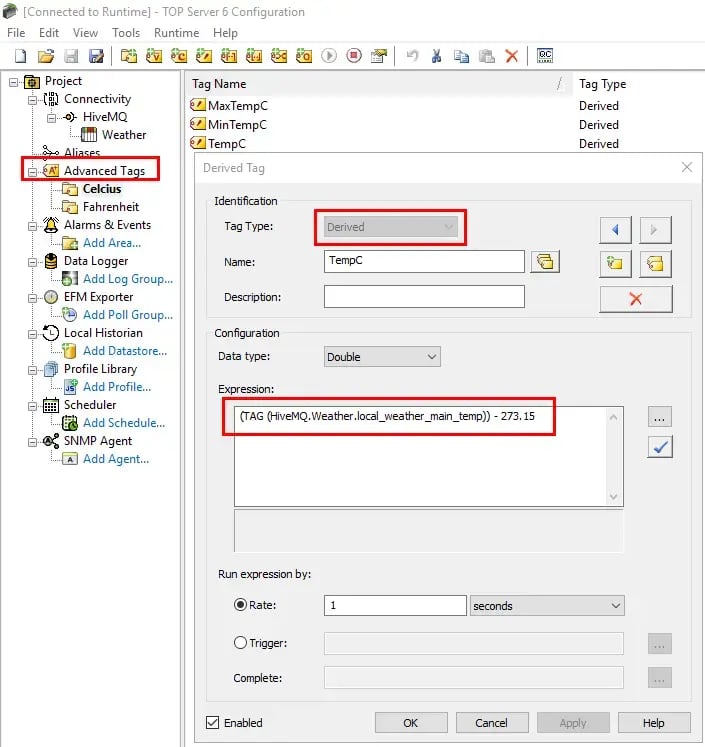Click the Add Datastore... link
Screen dimensions: 705x747
(x=125, y=351)
